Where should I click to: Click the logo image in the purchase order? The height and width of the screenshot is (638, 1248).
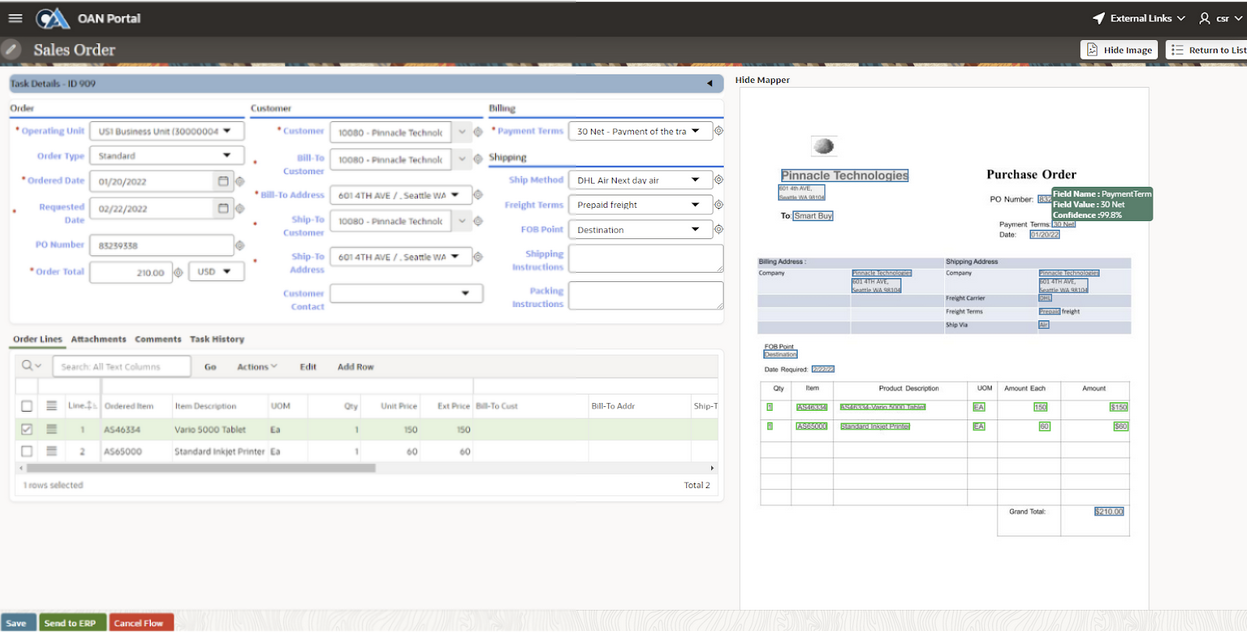pyautogui.click(x=824, y=147)
